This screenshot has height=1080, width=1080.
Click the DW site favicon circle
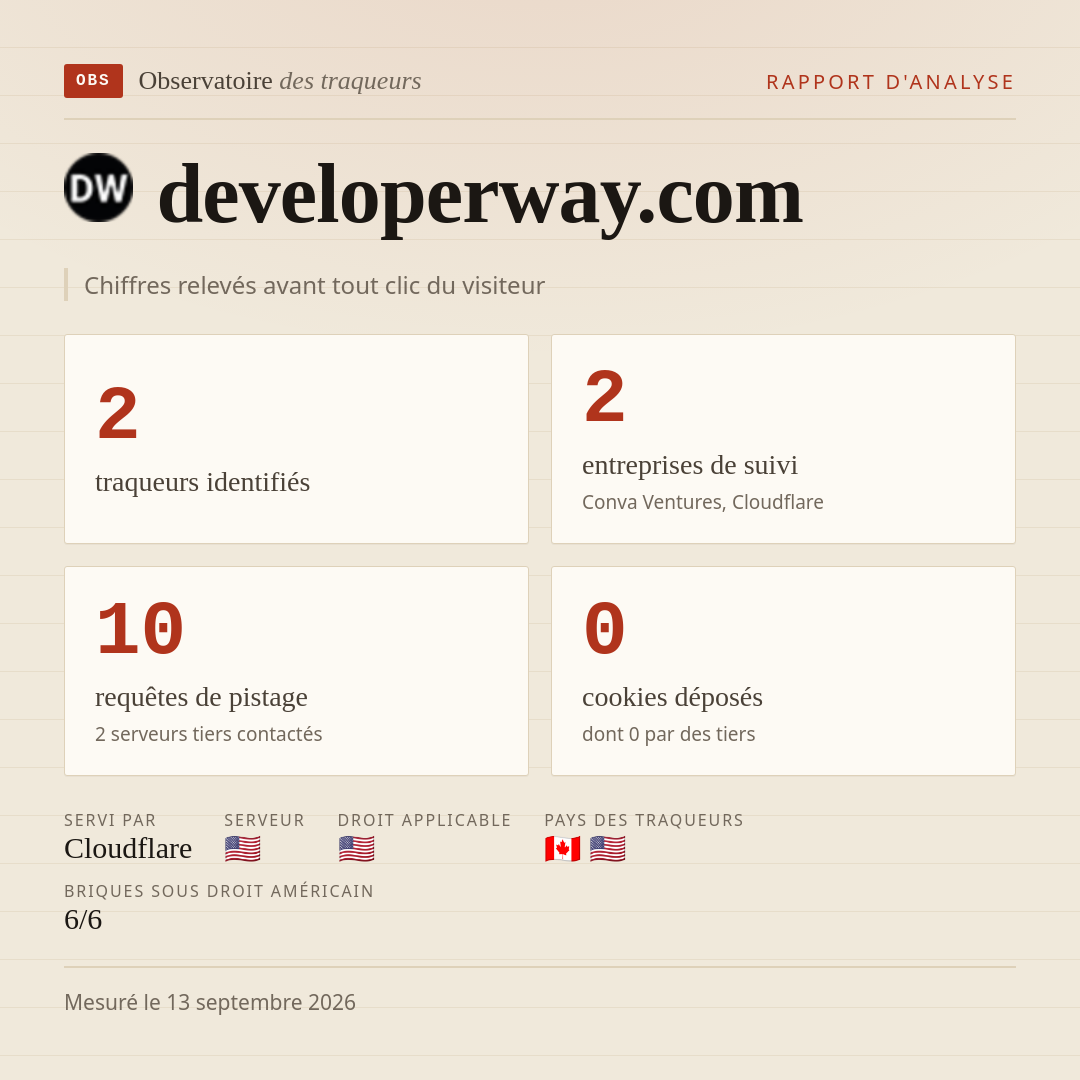[98, 187]
